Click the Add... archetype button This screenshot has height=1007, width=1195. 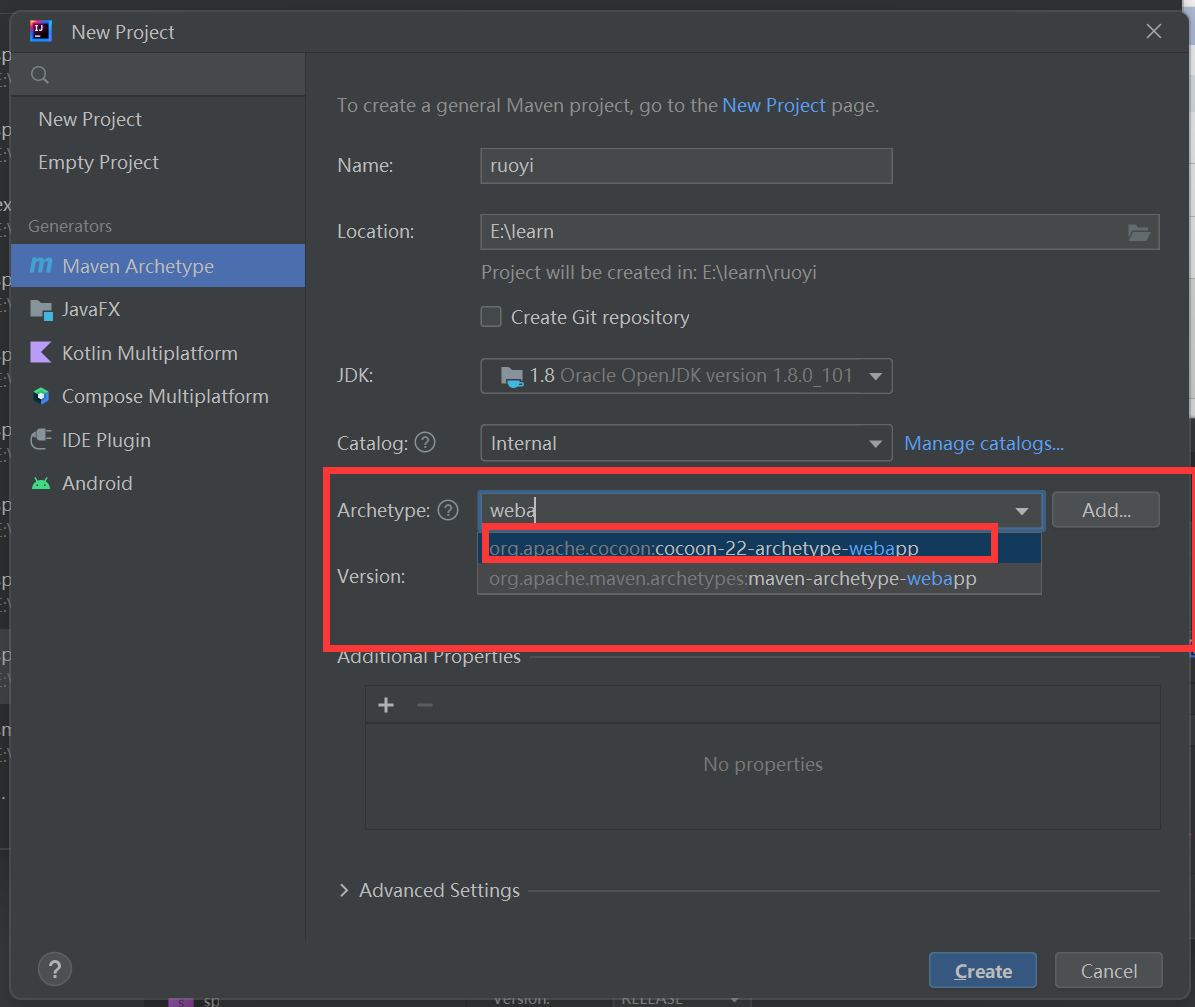pyautogui.click(x=1106, y=510)
